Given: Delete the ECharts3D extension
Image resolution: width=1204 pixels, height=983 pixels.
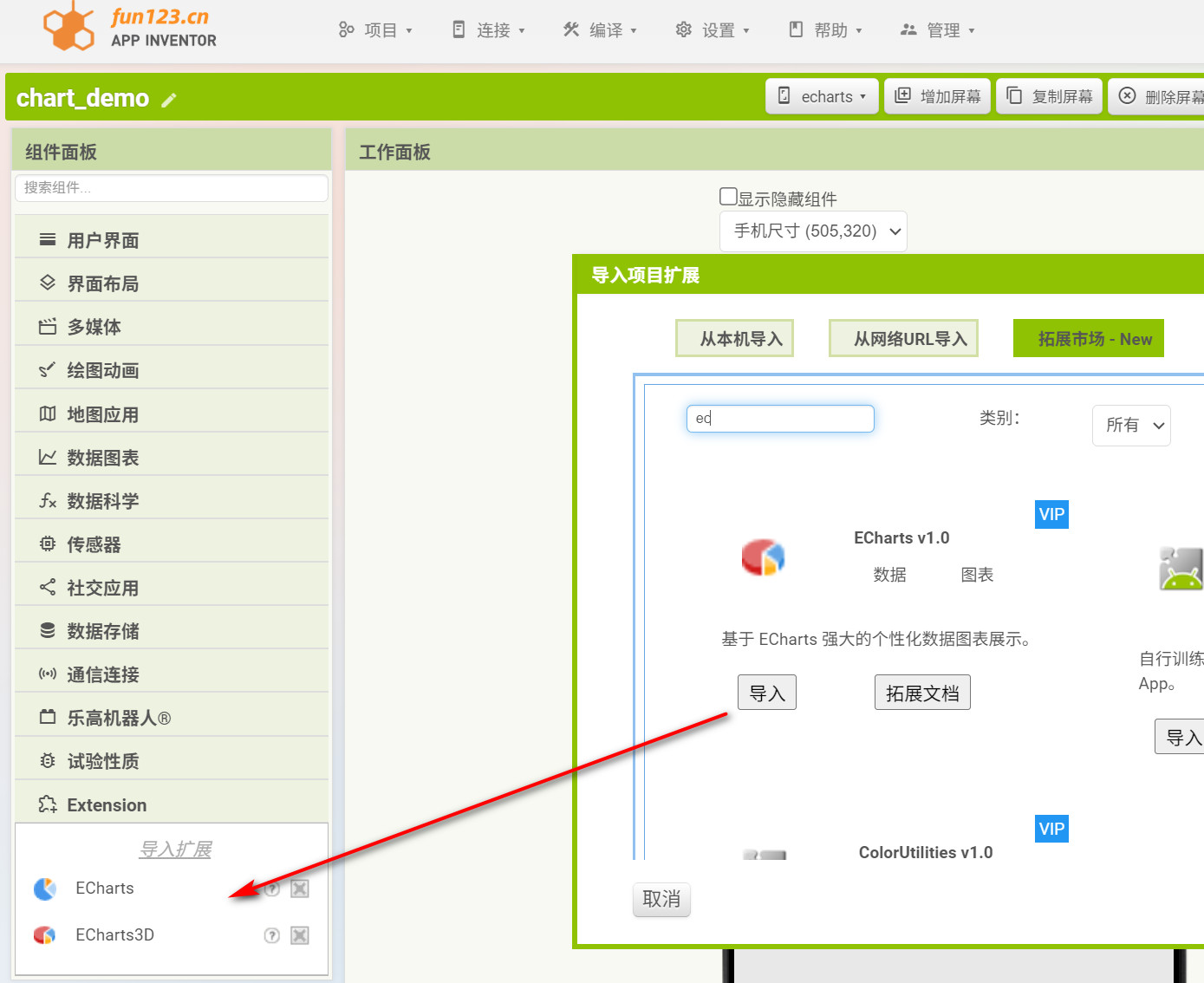Looking at the screenshot, I should (x=300, y=935).
